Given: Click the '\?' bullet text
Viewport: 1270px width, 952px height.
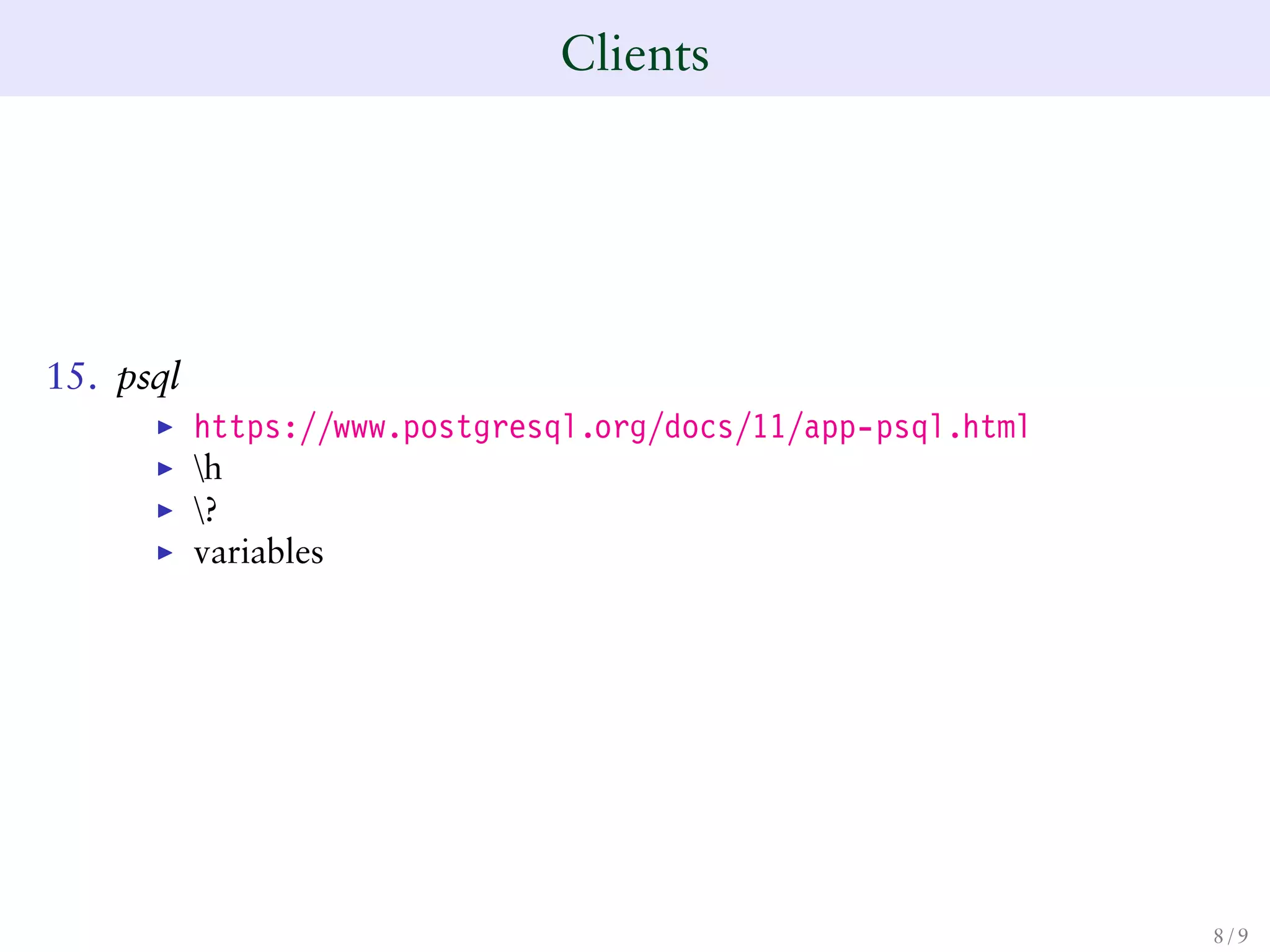Looking at the screenshot, I should pyautogui.click(x=205, y=510).
